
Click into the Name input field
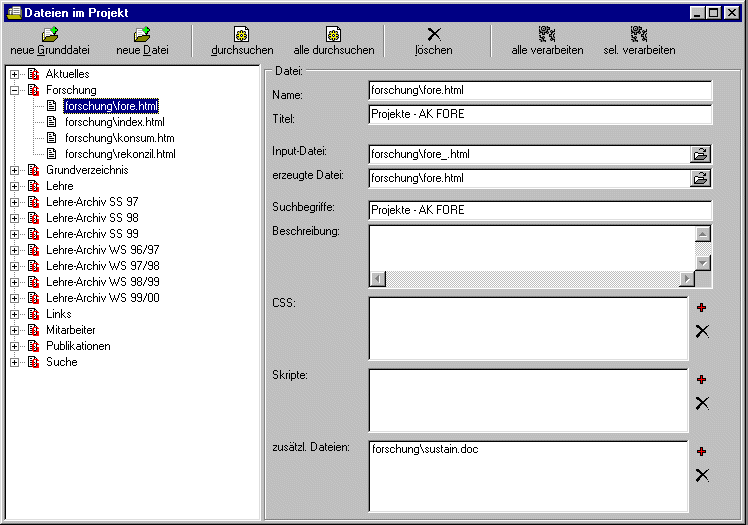point(540,90)
